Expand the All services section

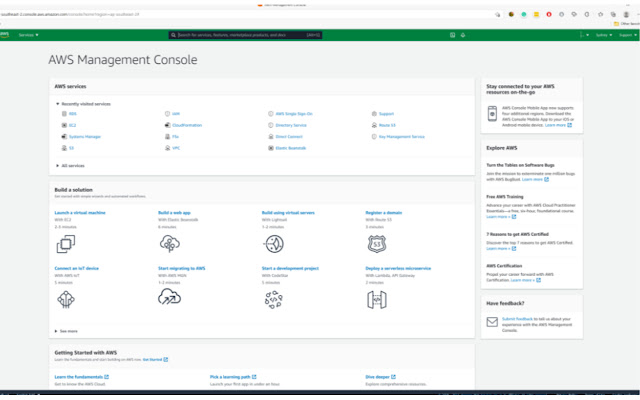coord(58,166)
